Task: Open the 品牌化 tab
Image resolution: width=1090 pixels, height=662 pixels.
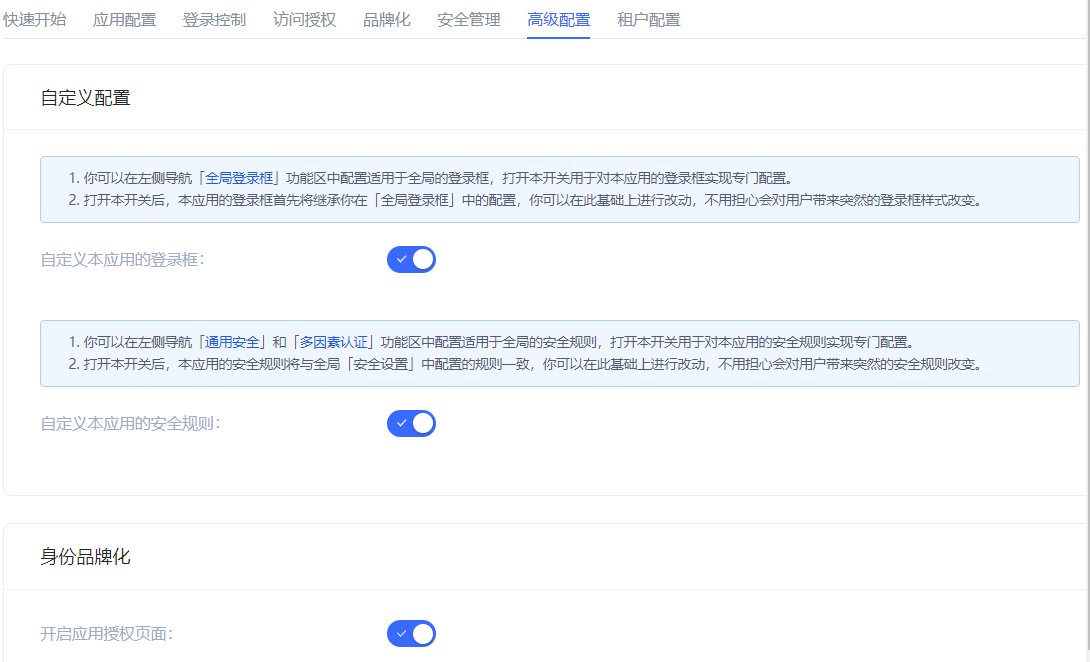Action: click(386, 19)
